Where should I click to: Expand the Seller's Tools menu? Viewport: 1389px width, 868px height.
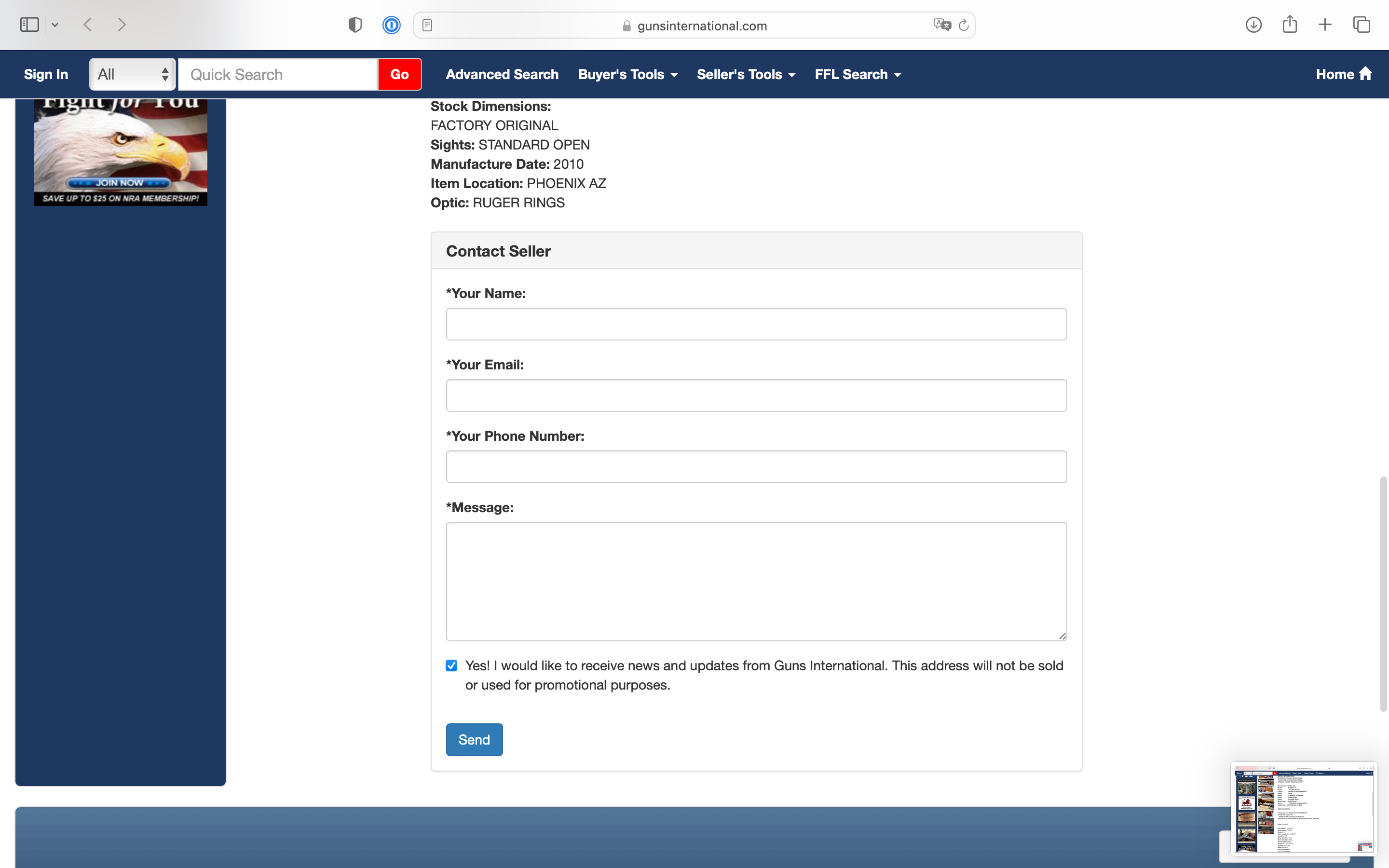[746, 74]
